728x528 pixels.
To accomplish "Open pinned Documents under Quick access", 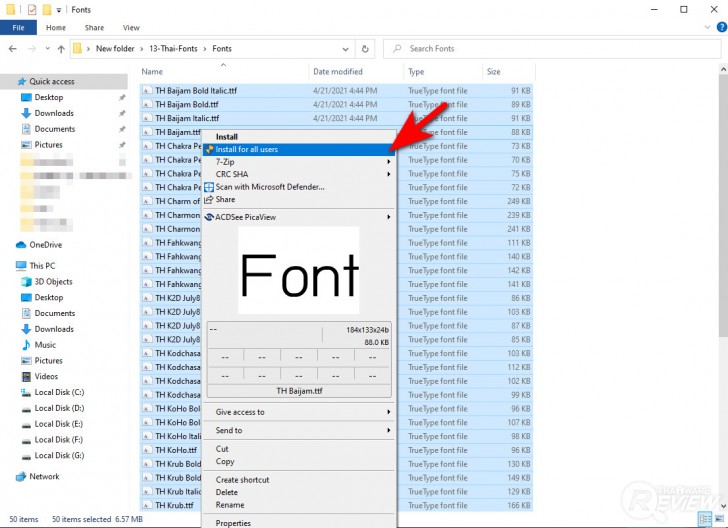I will pyautogui.click(x=54, y=129).
